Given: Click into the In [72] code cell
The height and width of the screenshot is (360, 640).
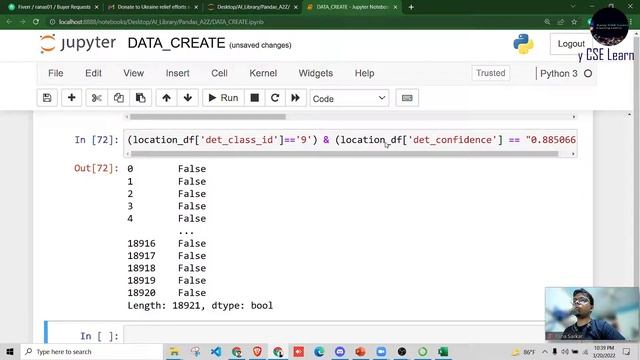Looking at the screenshot, I should (x=350, y=140).
